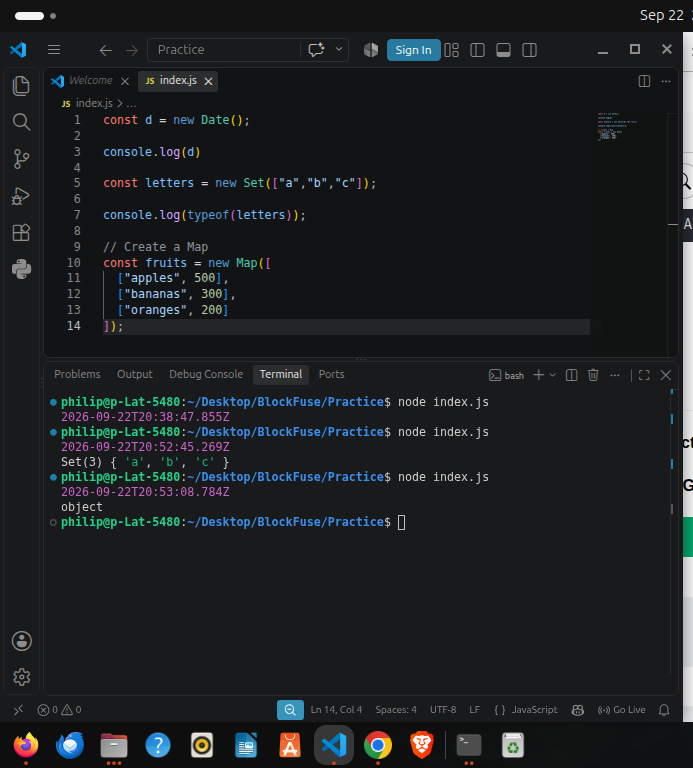Open Copilot status icon
This screenshot has width=693, height=768.
click(578, 710)
